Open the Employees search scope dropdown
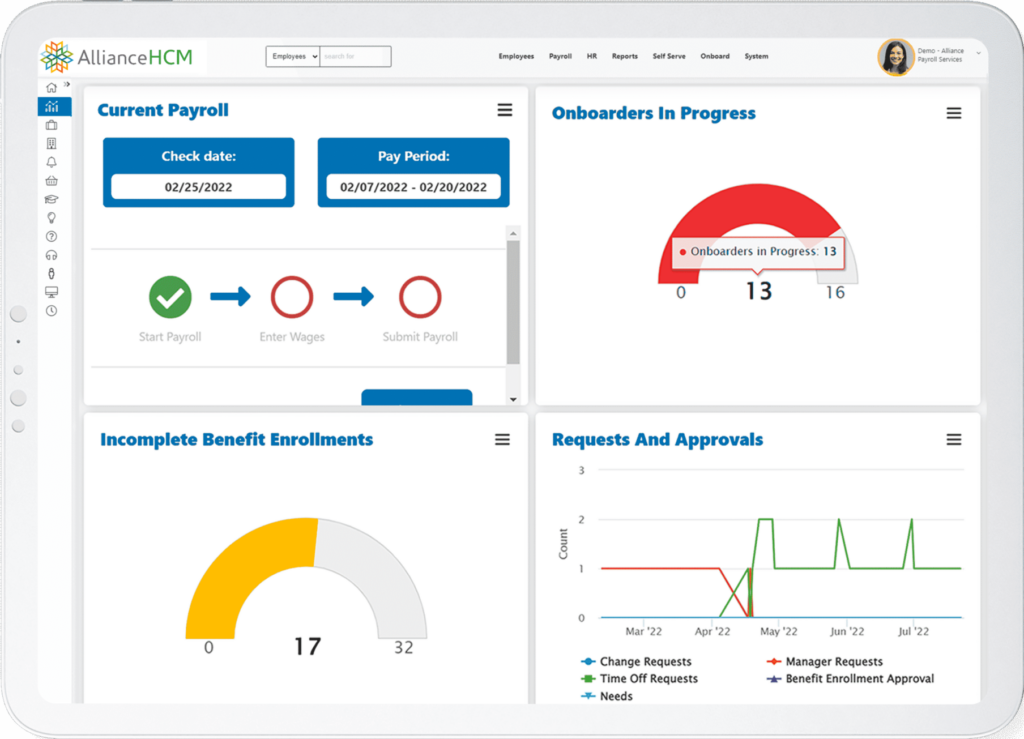 (x=291, y=56)
